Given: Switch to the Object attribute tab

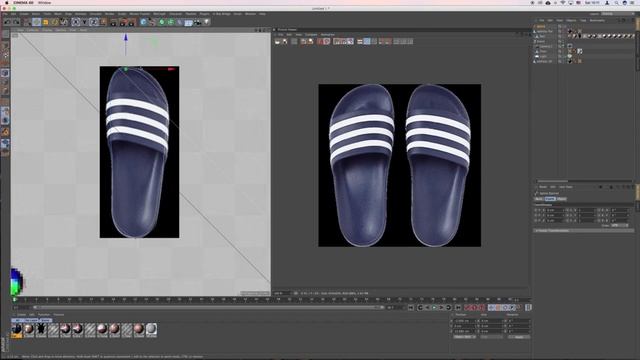Looking at the screenshot, I should (x=562, y=199).
